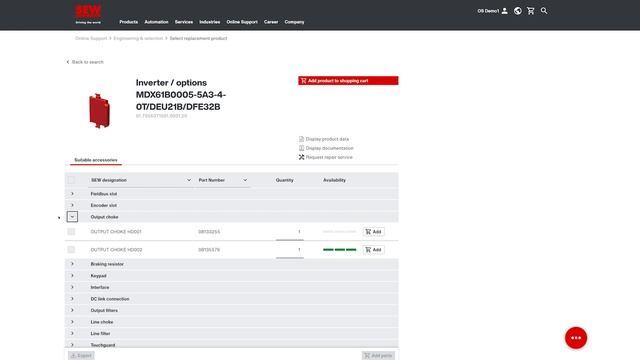The image size is (640, 360).
Task: Expand the Braking resistor row
Action: (72, 264)
